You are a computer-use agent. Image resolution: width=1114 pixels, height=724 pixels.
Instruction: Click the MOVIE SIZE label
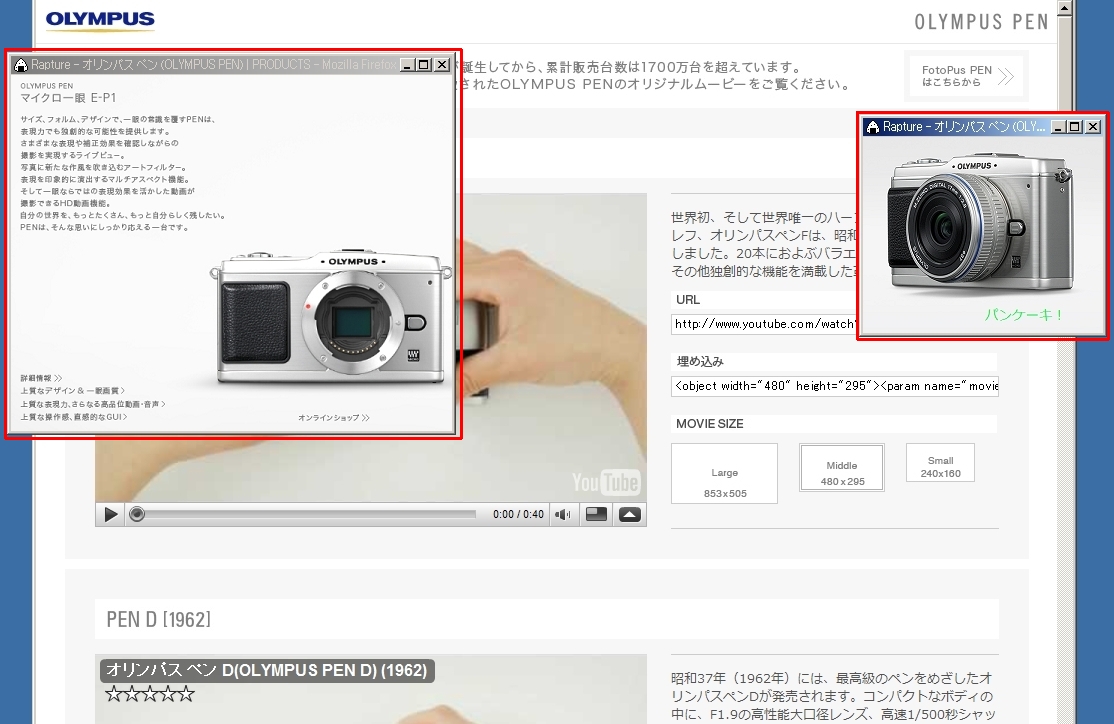(710, 424)
